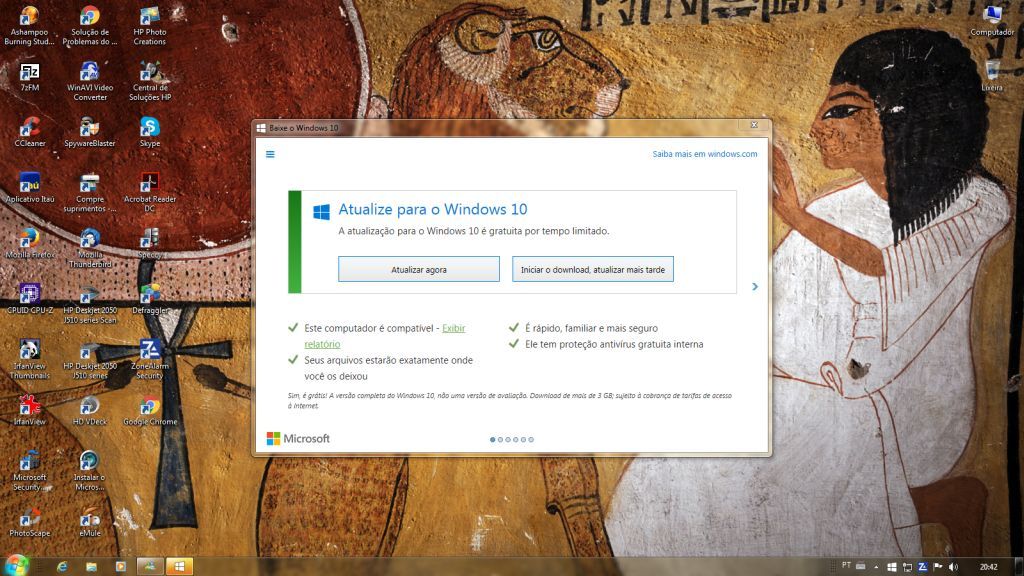Screen dimensions: 1024x576
Task: Select the CPUID CPU-Z desktop icon
Action: point(29,299)
